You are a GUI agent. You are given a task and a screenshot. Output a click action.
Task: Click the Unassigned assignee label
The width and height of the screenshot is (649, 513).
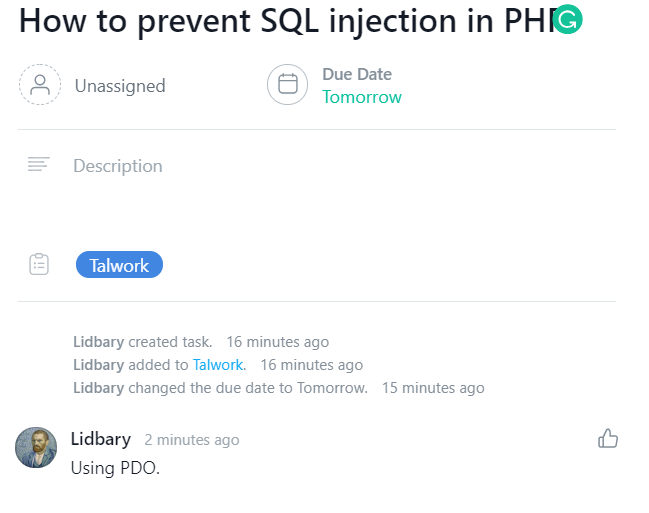pos(120,86)
